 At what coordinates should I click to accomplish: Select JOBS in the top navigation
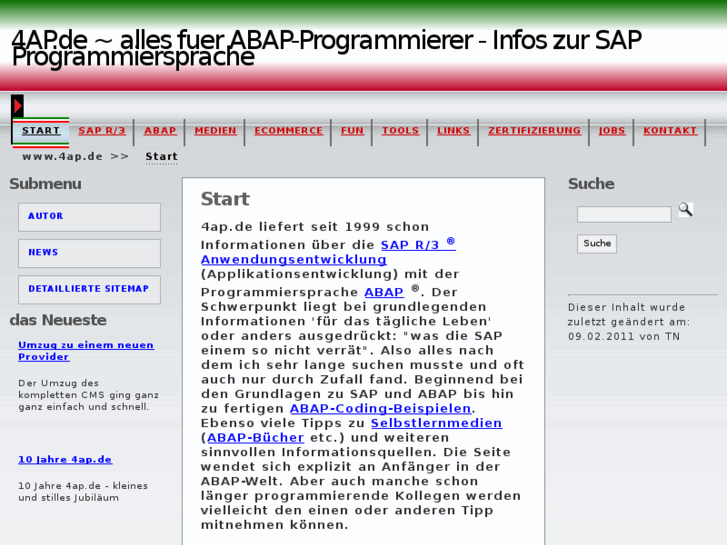pos(612,131)
